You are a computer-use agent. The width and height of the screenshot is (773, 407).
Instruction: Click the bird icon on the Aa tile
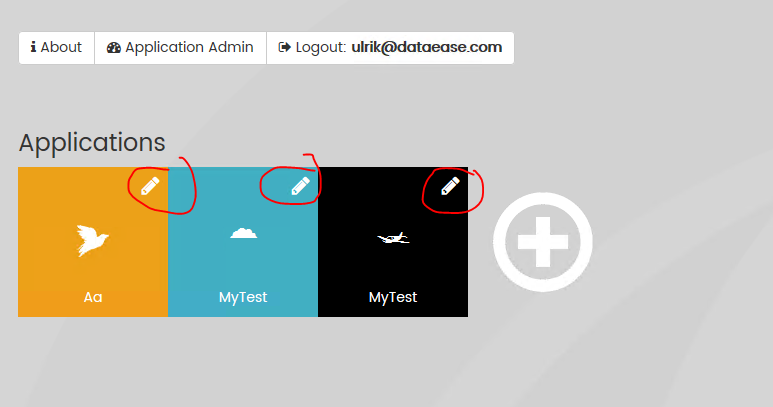pos(93,240)
